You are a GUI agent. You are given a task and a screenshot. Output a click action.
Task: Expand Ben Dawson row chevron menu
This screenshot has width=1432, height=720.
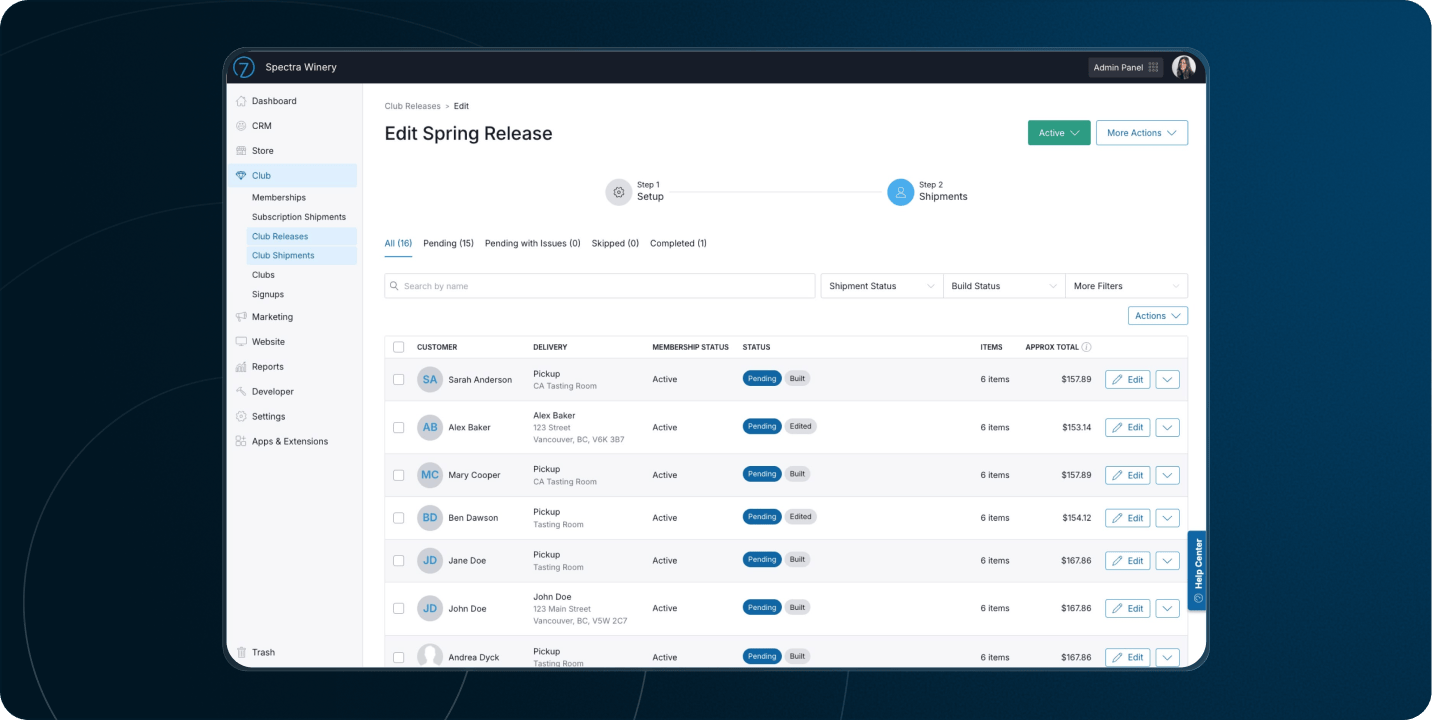(x=1168, y=518)
